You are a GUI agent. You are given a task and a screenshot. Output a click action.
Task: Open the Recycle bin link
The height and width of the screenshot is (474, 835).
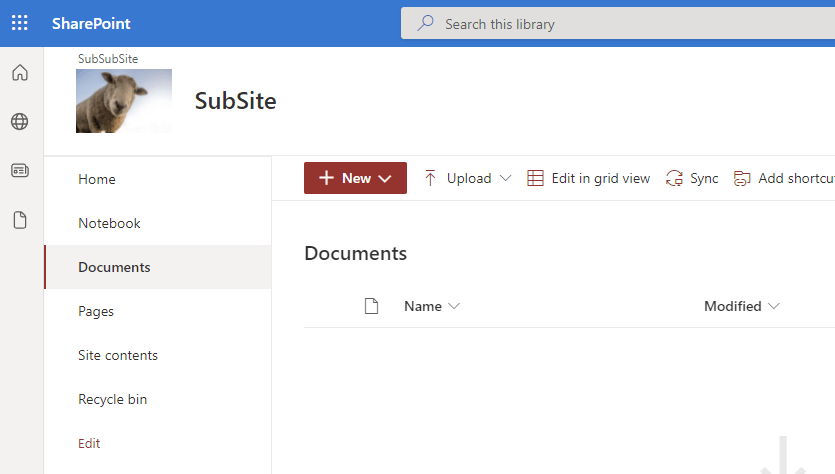(112, 399)
